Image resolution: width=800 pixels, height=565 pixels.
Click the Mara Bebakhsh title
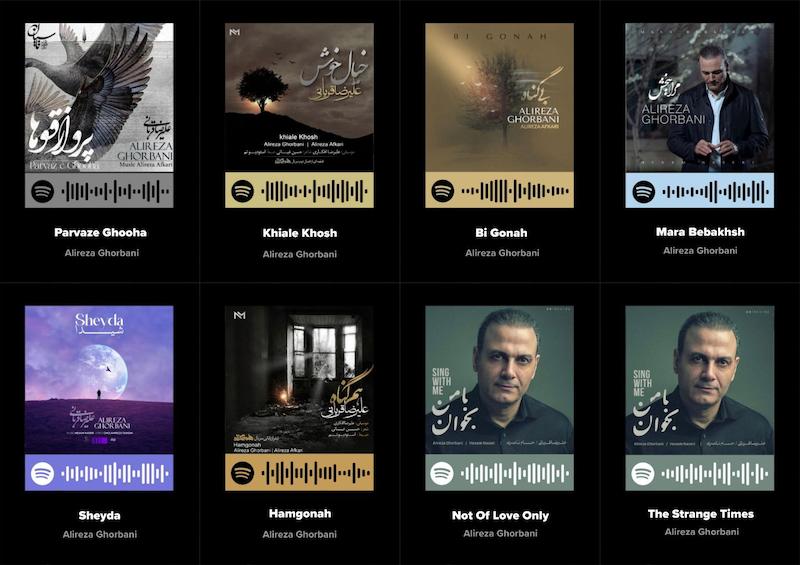(x=700, y=232)
